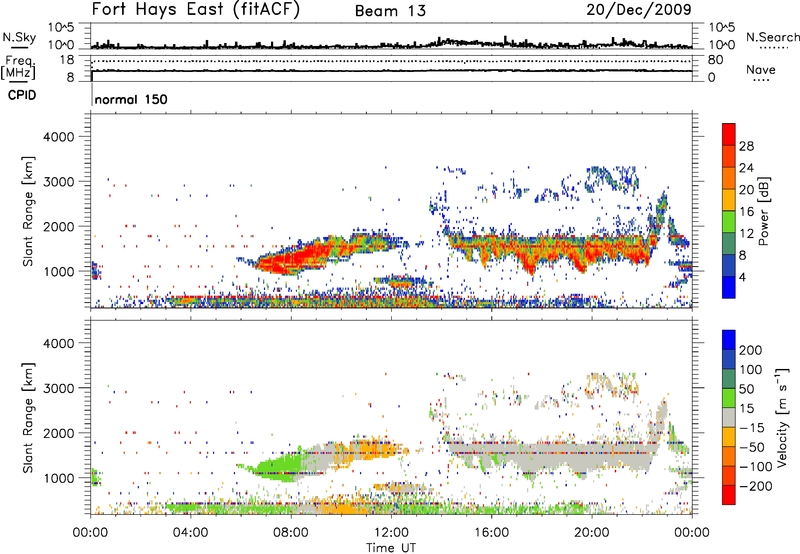
Task: Click the 'Fort Hays East (fitACF)' title
Action: coord(195,10)
